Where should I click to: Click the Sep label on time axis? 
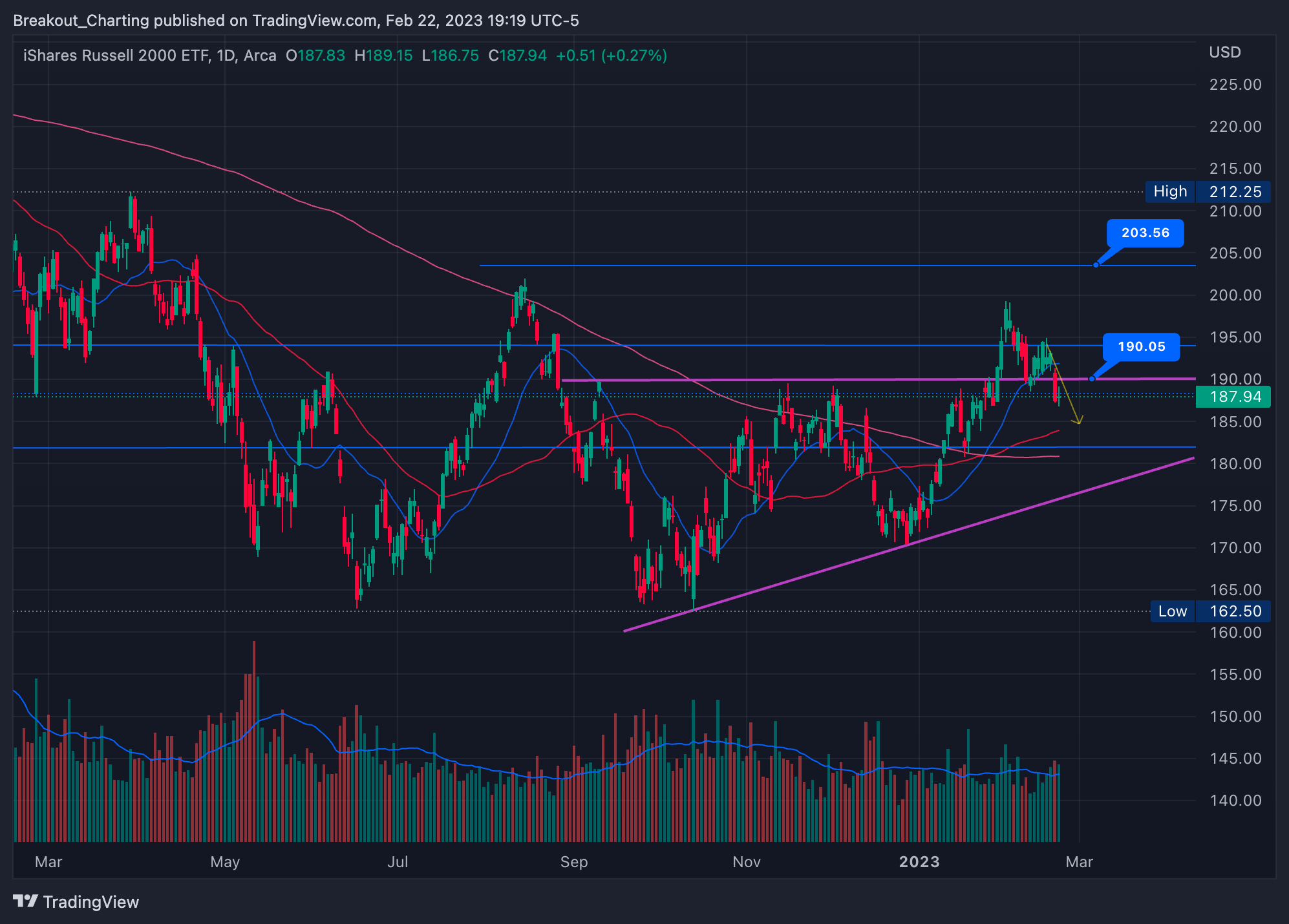[x=573, y=861]
